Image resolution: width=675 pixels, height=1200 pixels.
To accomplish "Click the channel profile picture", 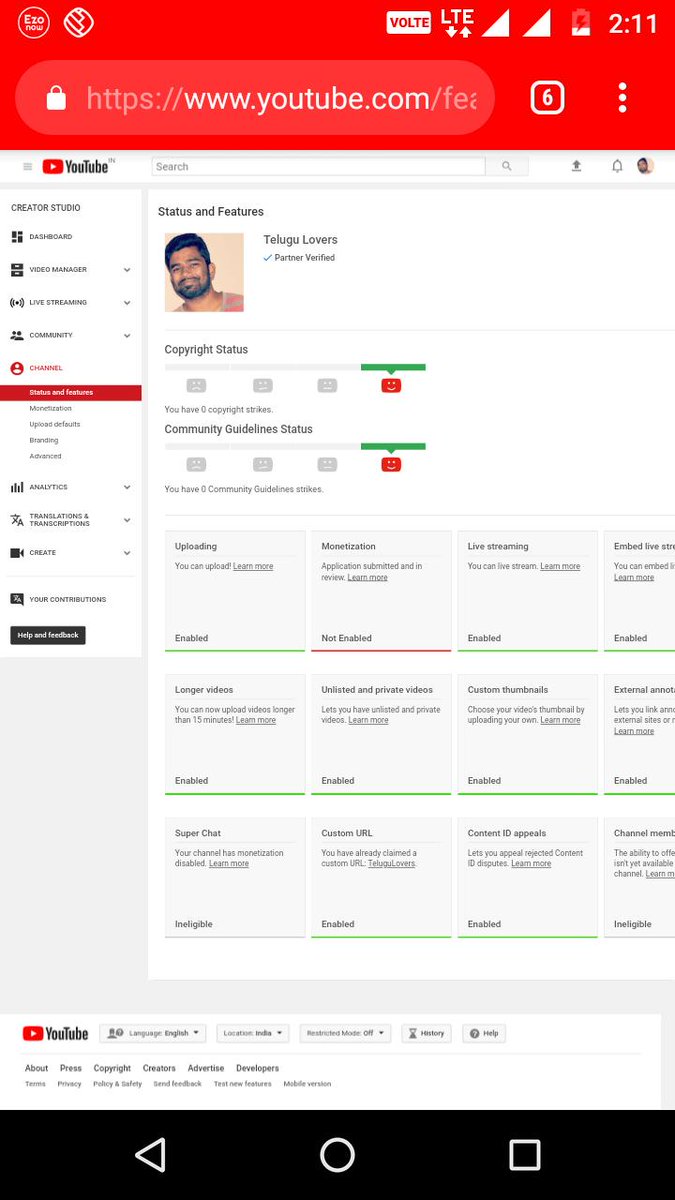I will [204, 272].
